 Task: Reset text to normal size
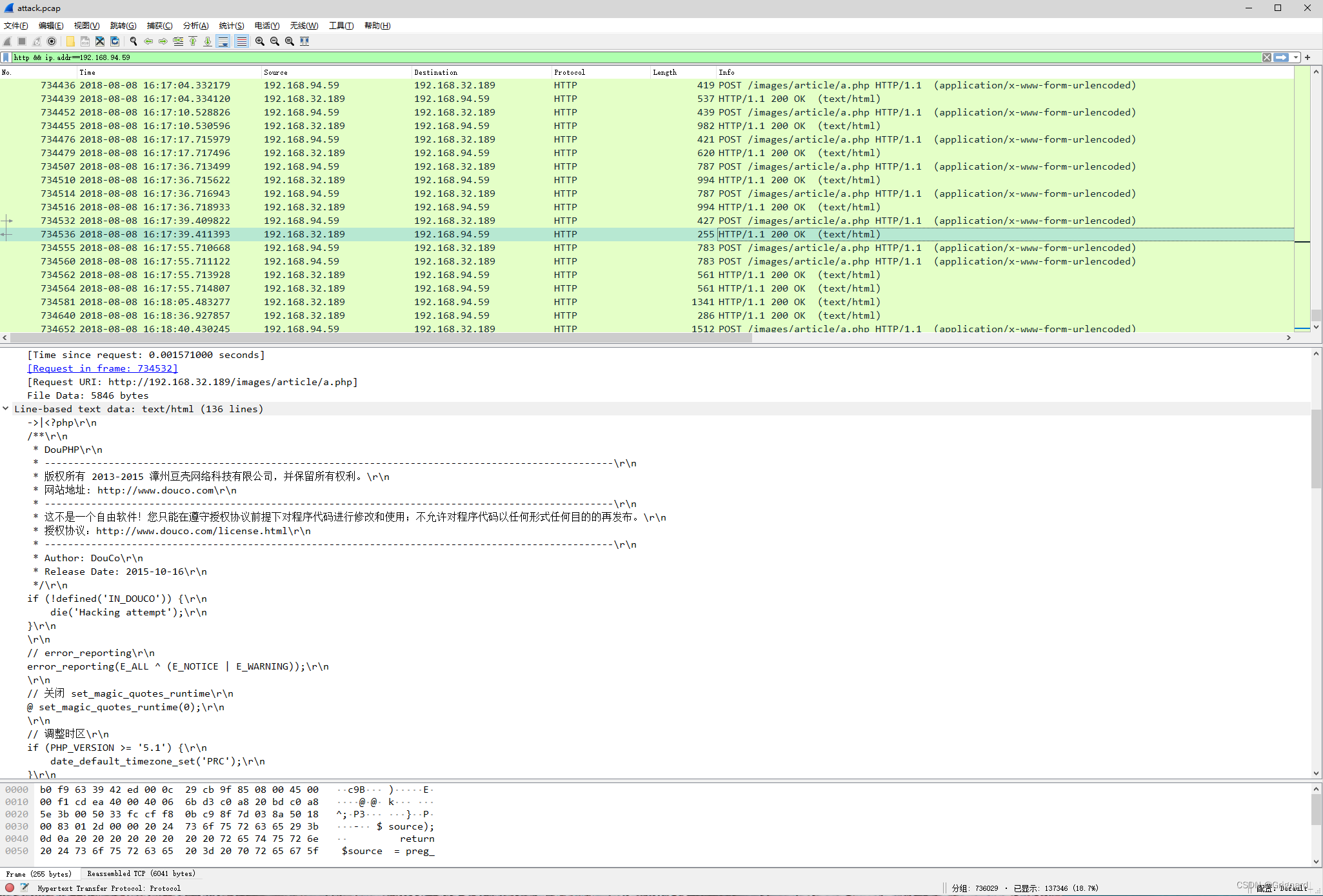point(290,41)
